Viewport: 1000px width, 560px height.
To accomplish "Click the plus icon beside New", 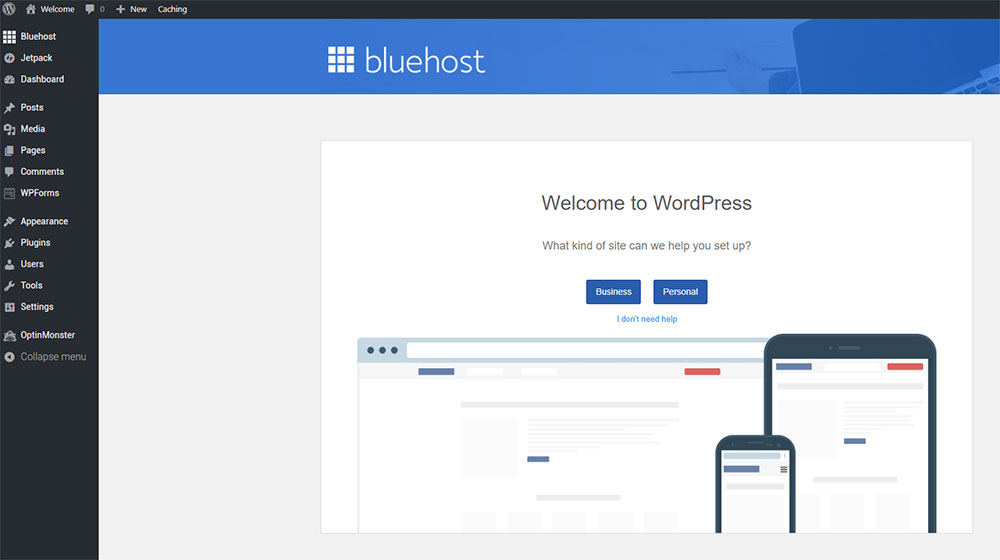I will [121, 9].
